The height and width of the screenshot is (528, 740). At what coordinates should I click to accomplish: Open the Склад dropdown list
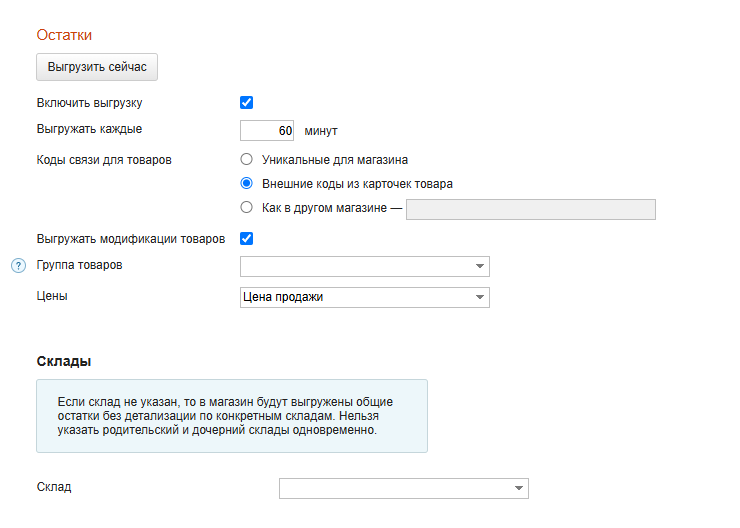[x=403, y=488]
